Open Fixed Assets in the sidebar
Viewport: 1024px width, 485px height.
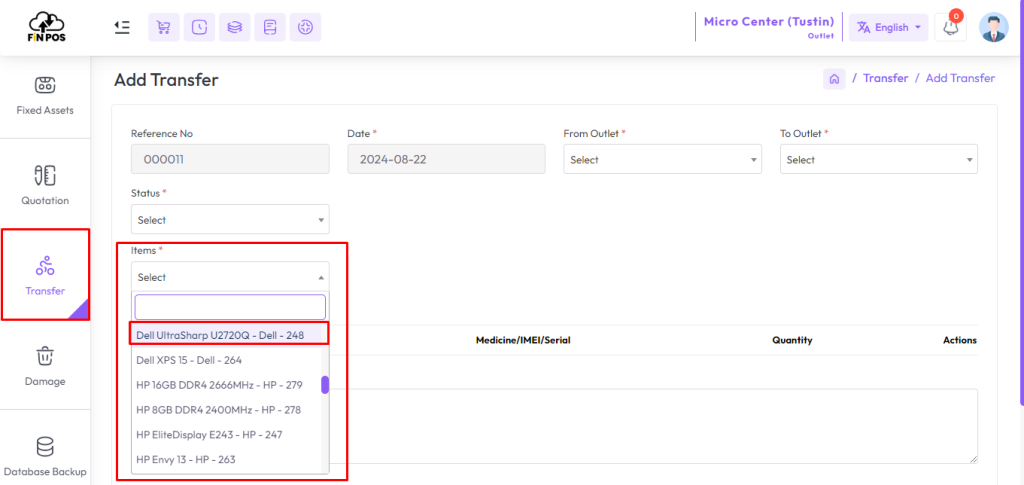45,95
